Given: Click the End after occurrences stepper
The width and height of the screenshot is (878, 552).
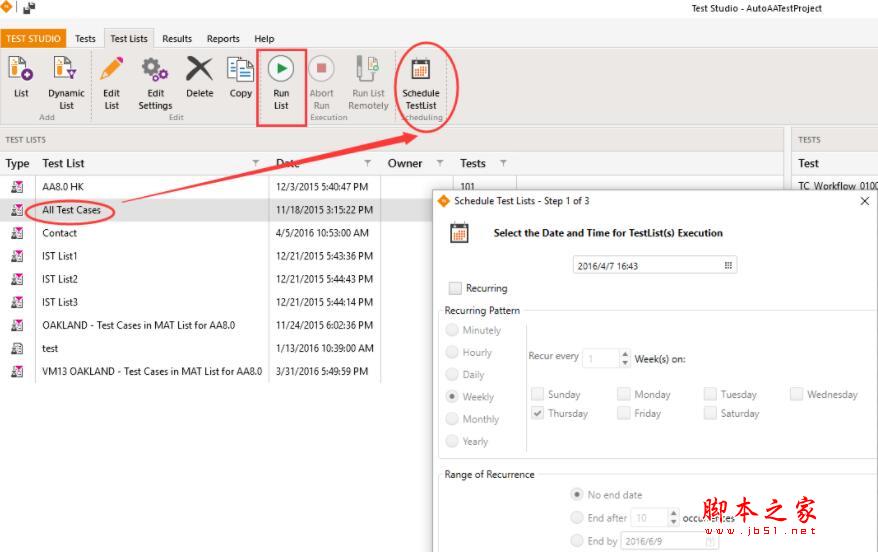Looking at the screenshot, I should tap(674, 517).
